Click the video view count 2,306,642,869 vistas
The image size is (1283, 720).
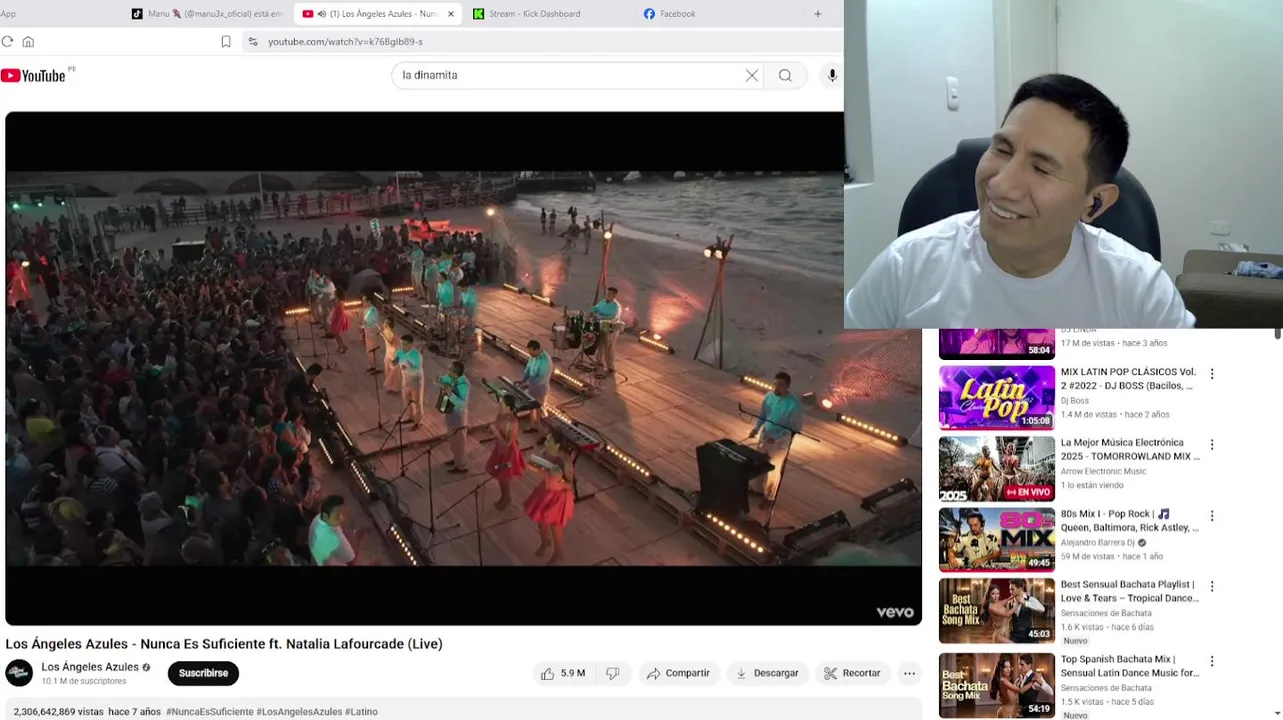58,712
